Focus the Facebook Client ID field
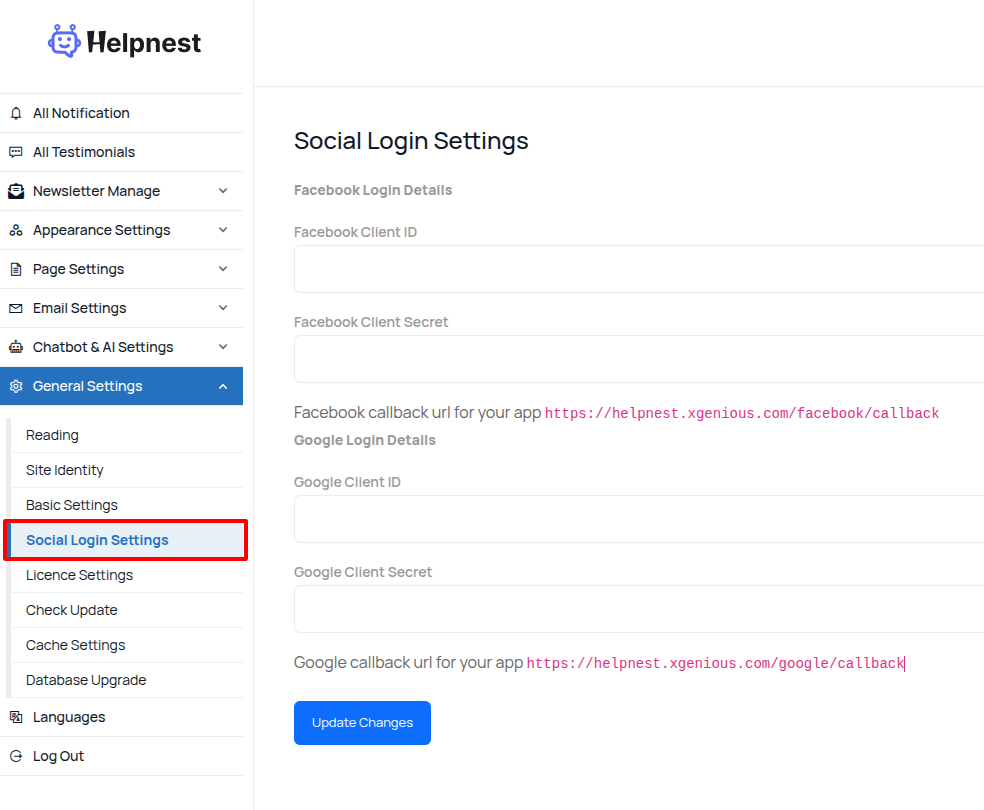 point(638,269)
